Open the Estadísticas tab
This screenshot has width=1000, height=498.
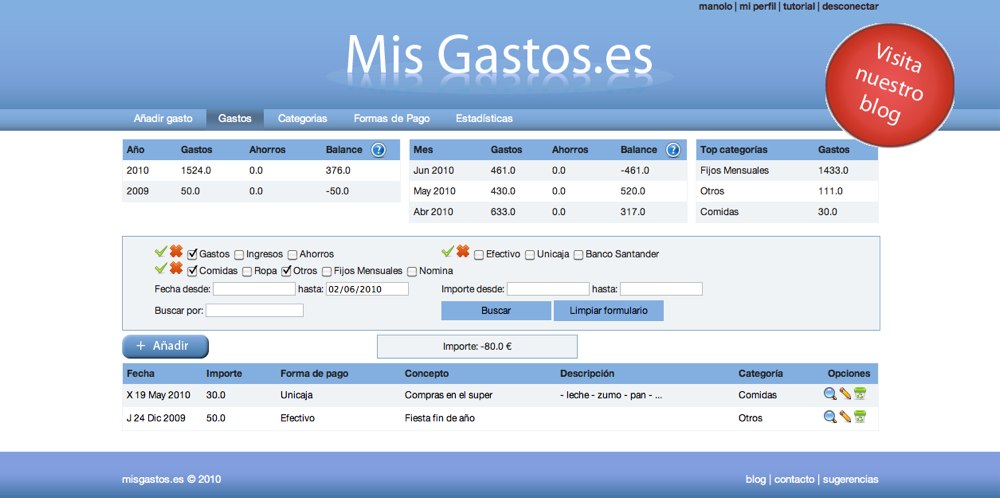(x=484, y=118)
